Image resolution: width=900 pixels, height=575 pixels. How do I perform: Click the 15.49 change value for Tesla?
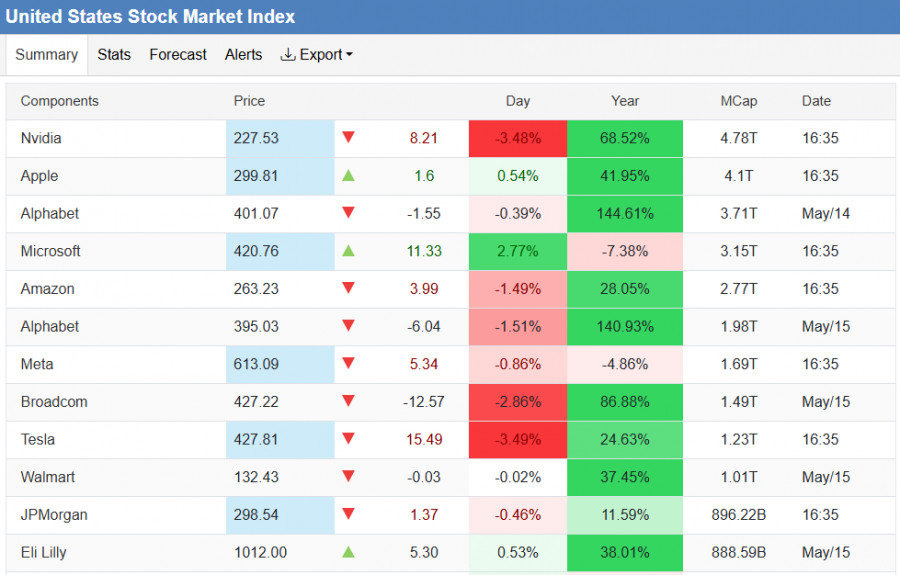[x=424, y=440]
